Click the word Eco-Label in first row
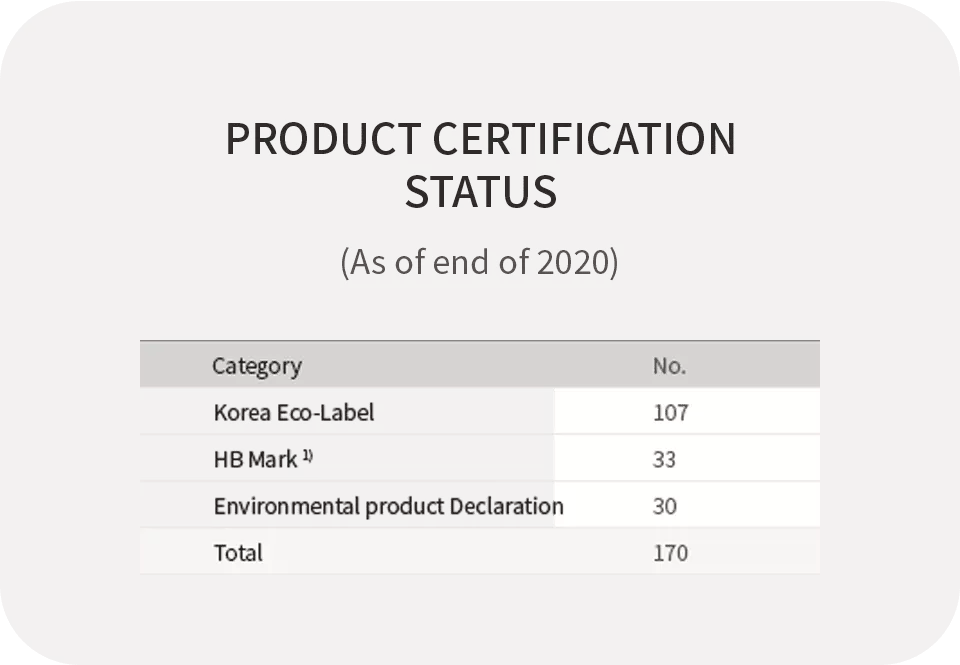 pyautogui.click(x=326, y=413)
